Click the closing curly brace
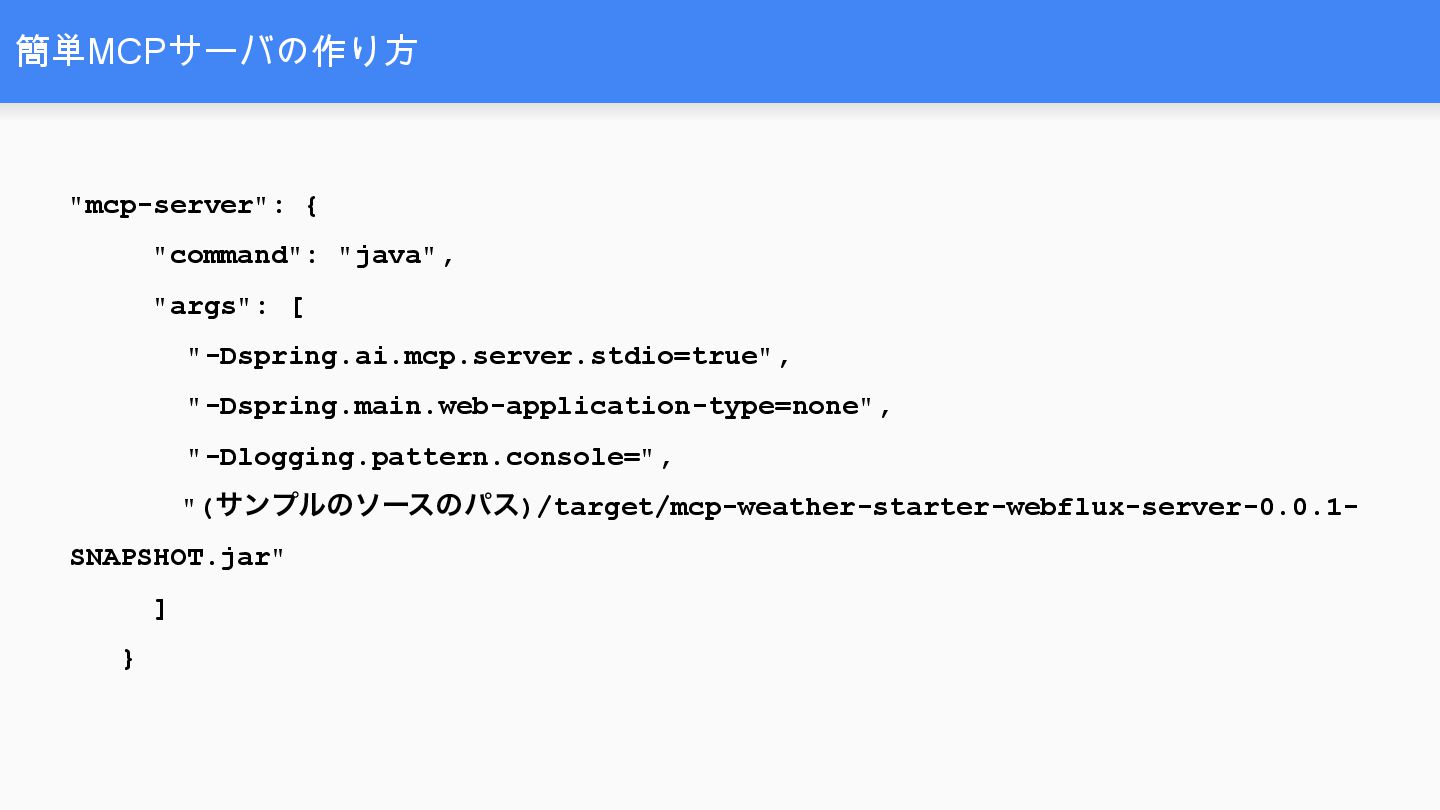1440x810 pixels. pos(128,659)
